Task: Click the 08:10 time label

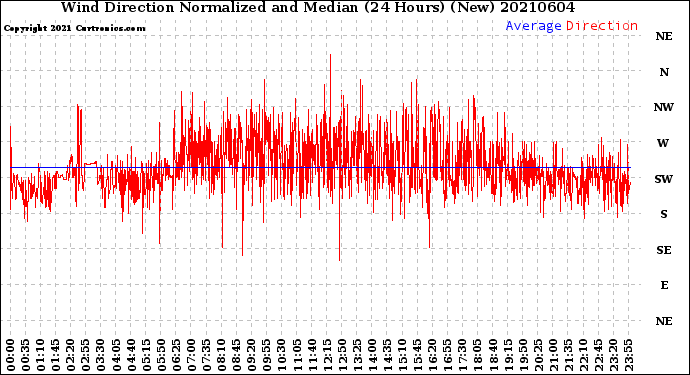Action: [x=221, y=355]
